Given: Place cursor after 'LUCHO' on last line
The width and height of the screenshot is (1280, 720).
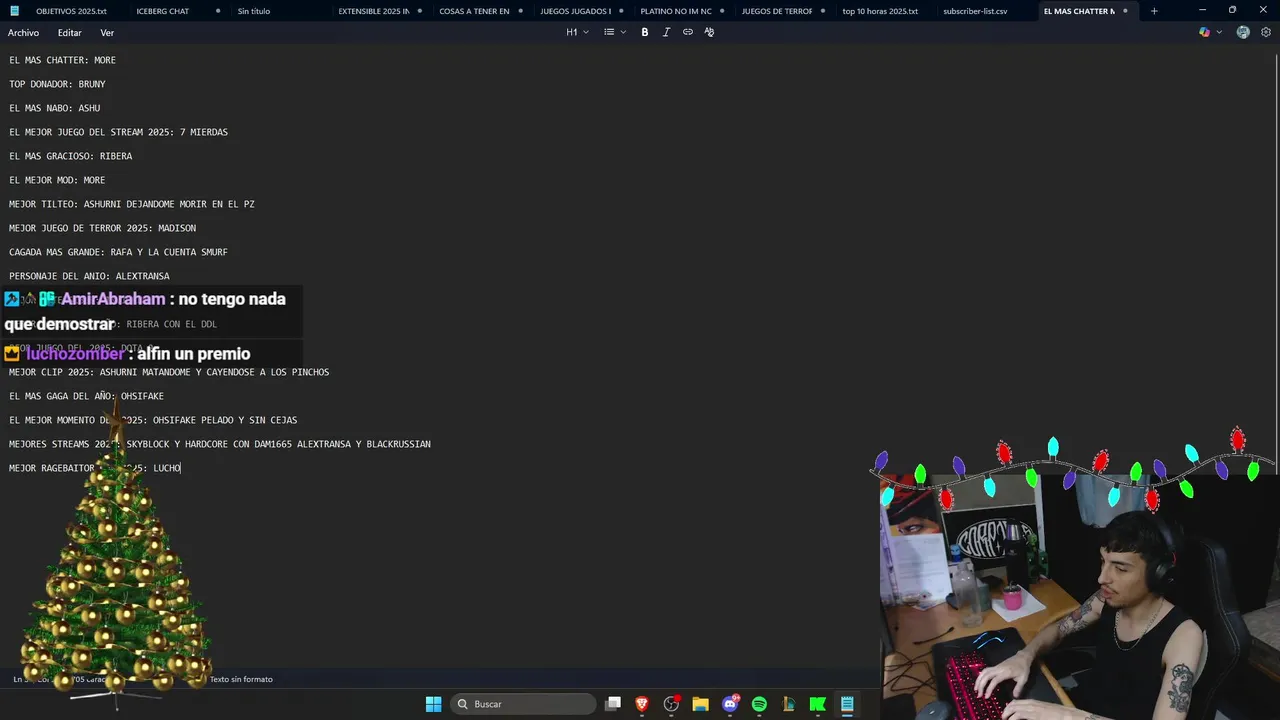Looking at the screenshot, I should click(181, 468).
